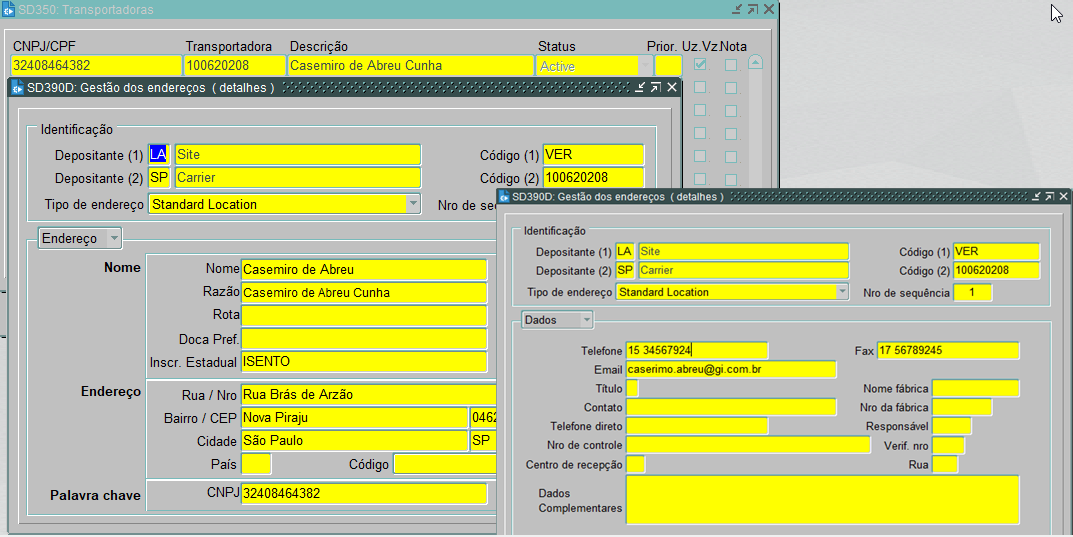The width and height of the screenshot is (1073, 537).
Task: Click the Nome fábrica field
Action: (976, 389)
